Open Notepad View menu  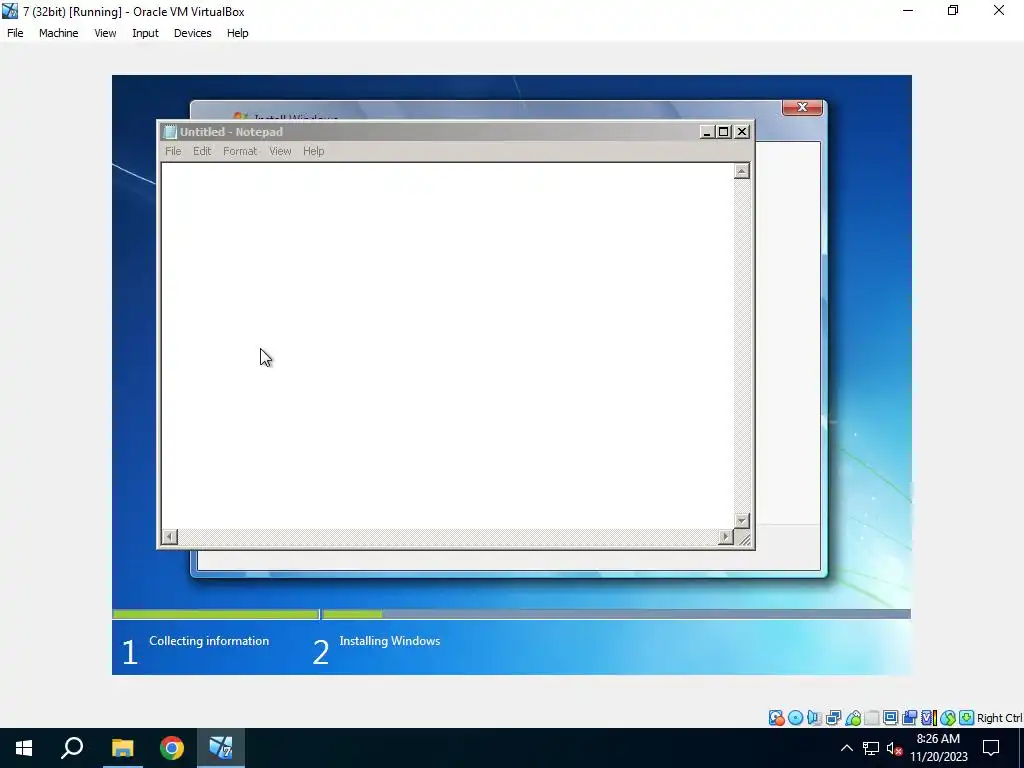280,151
